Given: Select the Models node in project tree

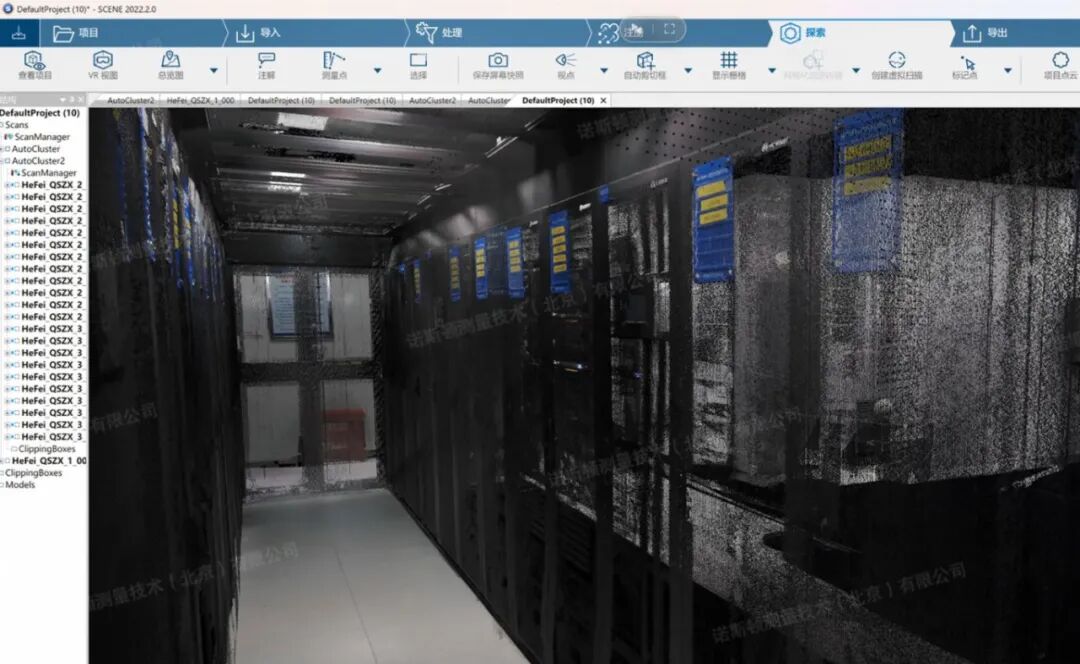Looking at the screenshot, I should (20, 485).
